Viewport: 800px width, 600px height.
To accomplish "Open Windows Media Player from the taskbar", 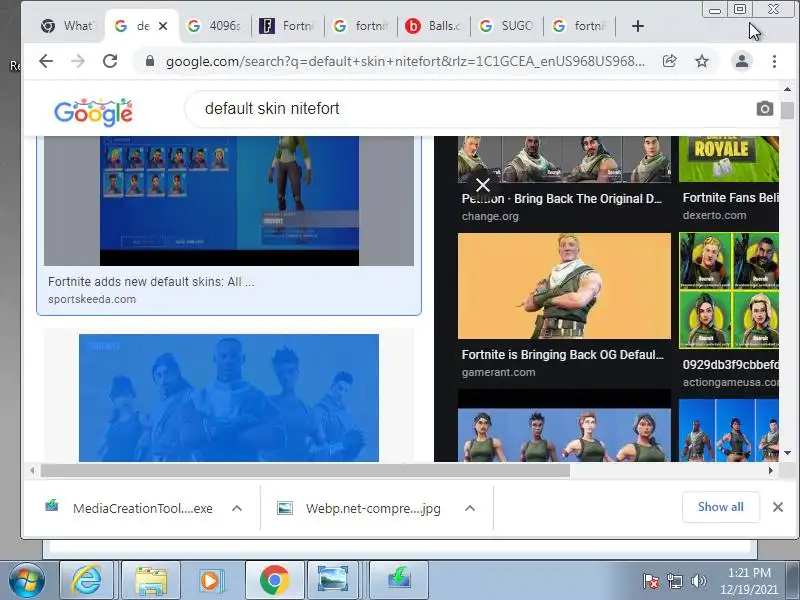I will [211, 580].
